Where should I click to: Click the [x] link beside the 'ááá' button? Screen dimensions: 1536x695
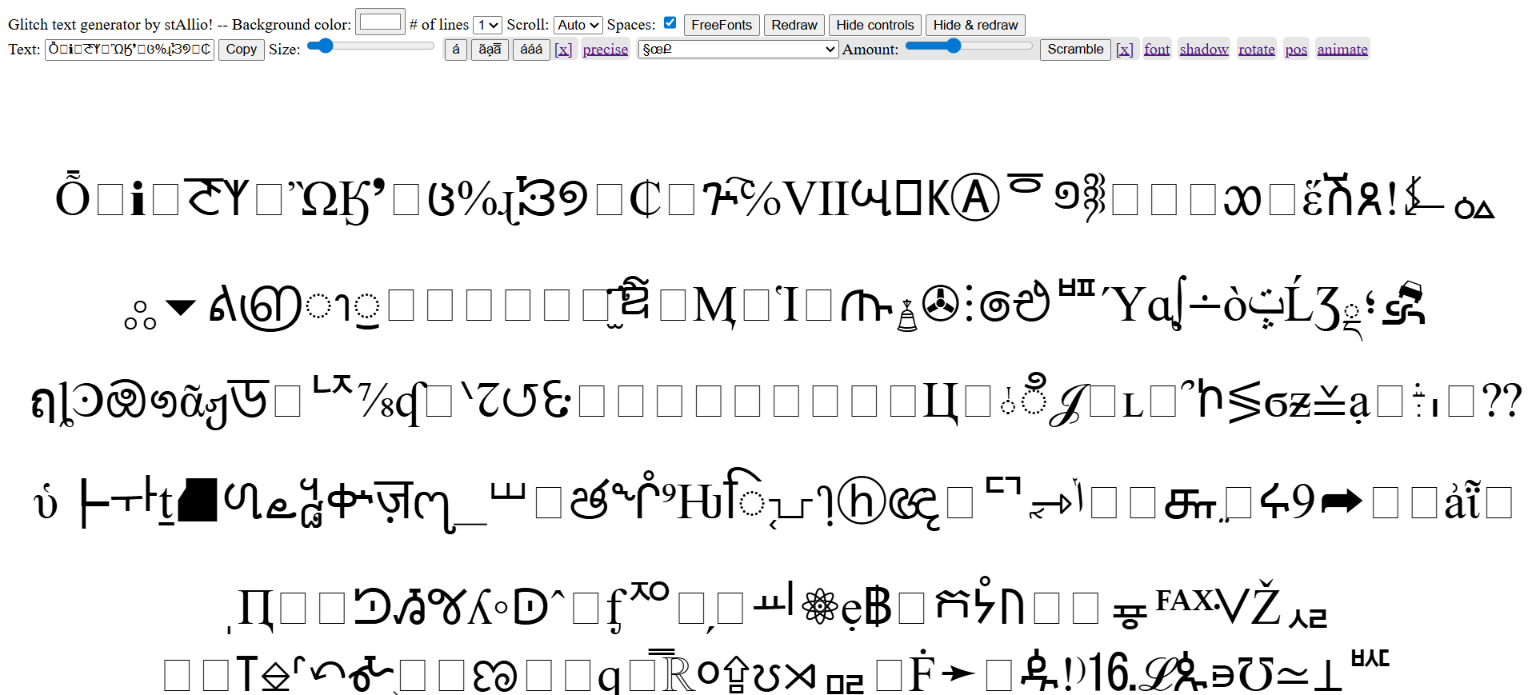pyautogui.click(x=563, y=49)
